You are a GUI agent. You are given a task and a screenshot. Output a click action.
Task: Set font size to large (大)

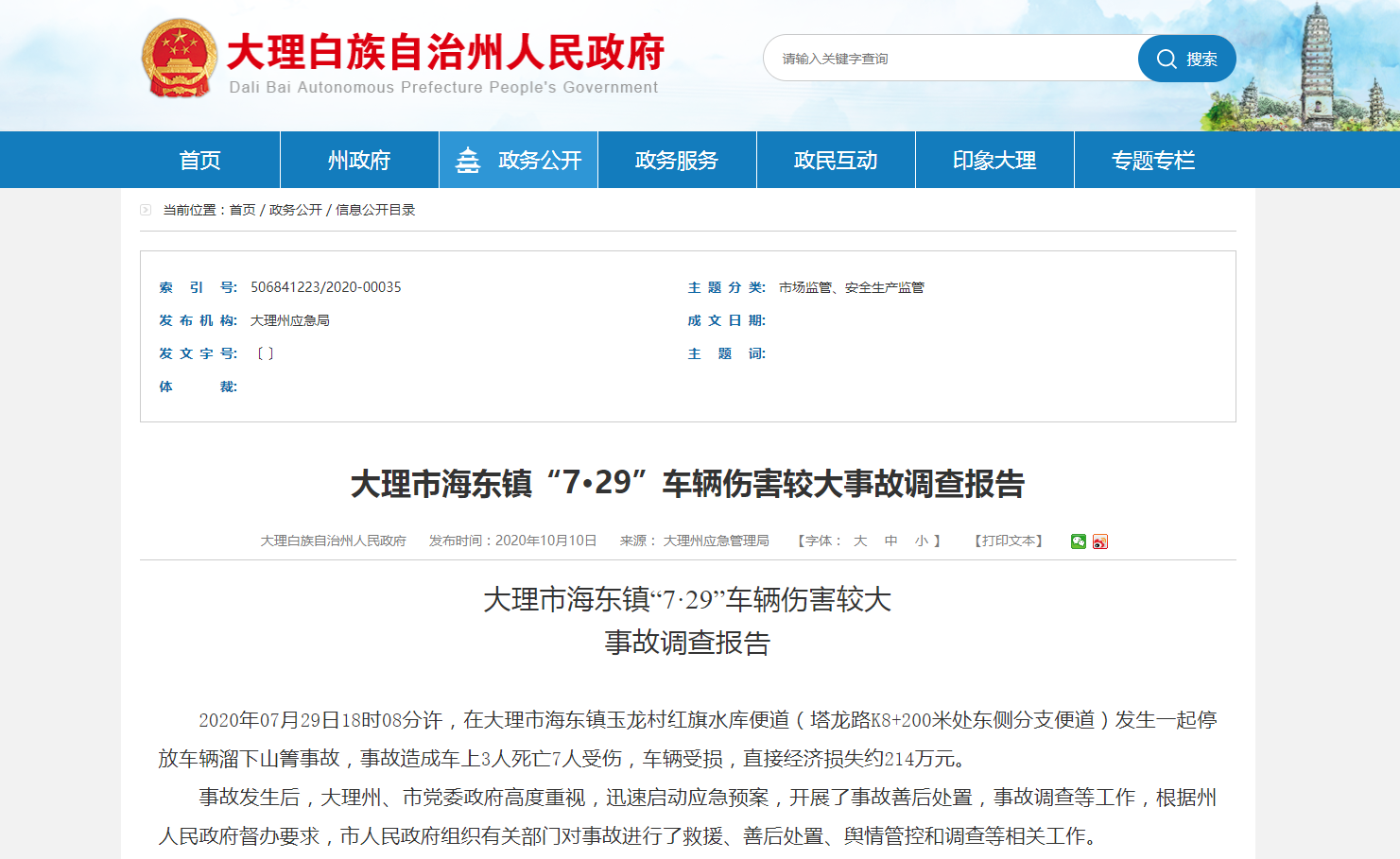(x=860, y=541)
